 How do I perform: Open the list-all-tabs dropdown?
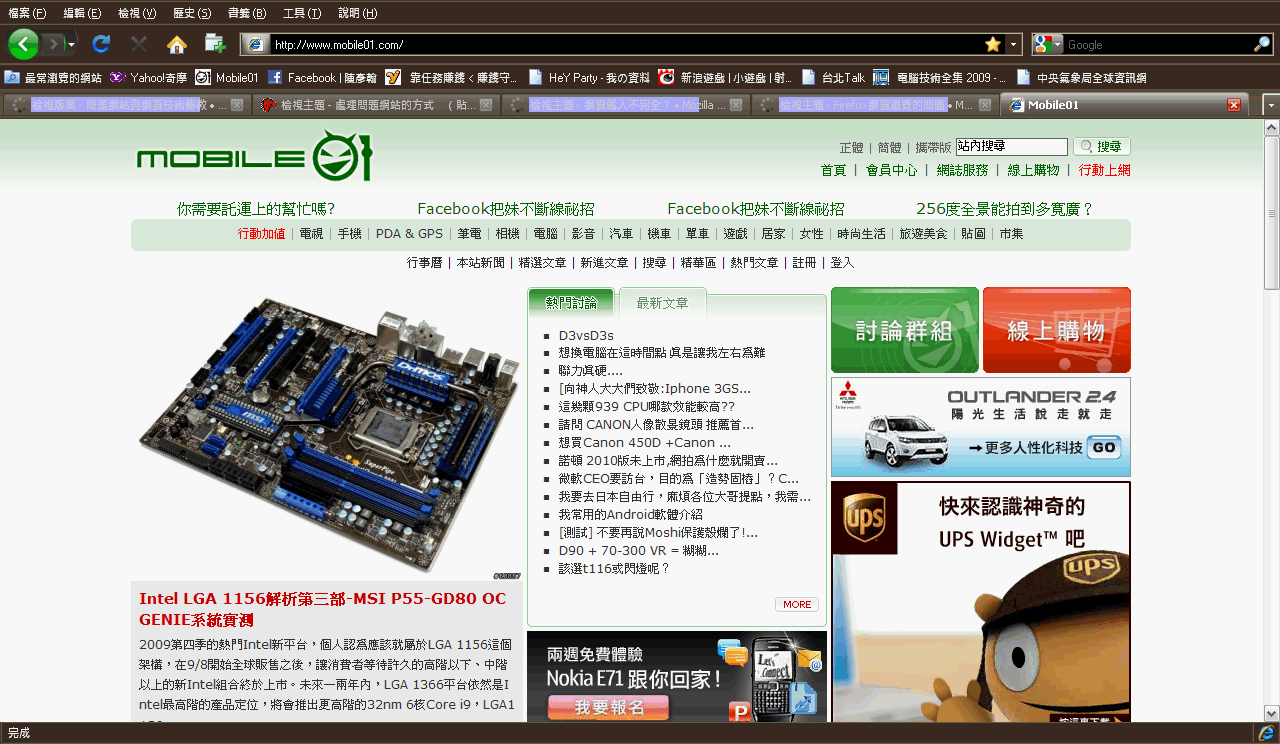pos(1271,105)
